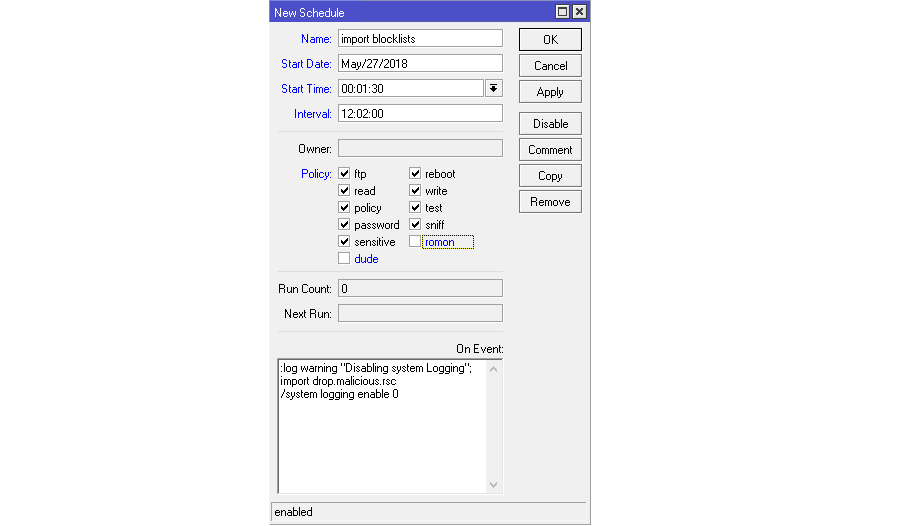Focus the Name input field
This screenshot has width=900, height=526.
click(420, 38)
